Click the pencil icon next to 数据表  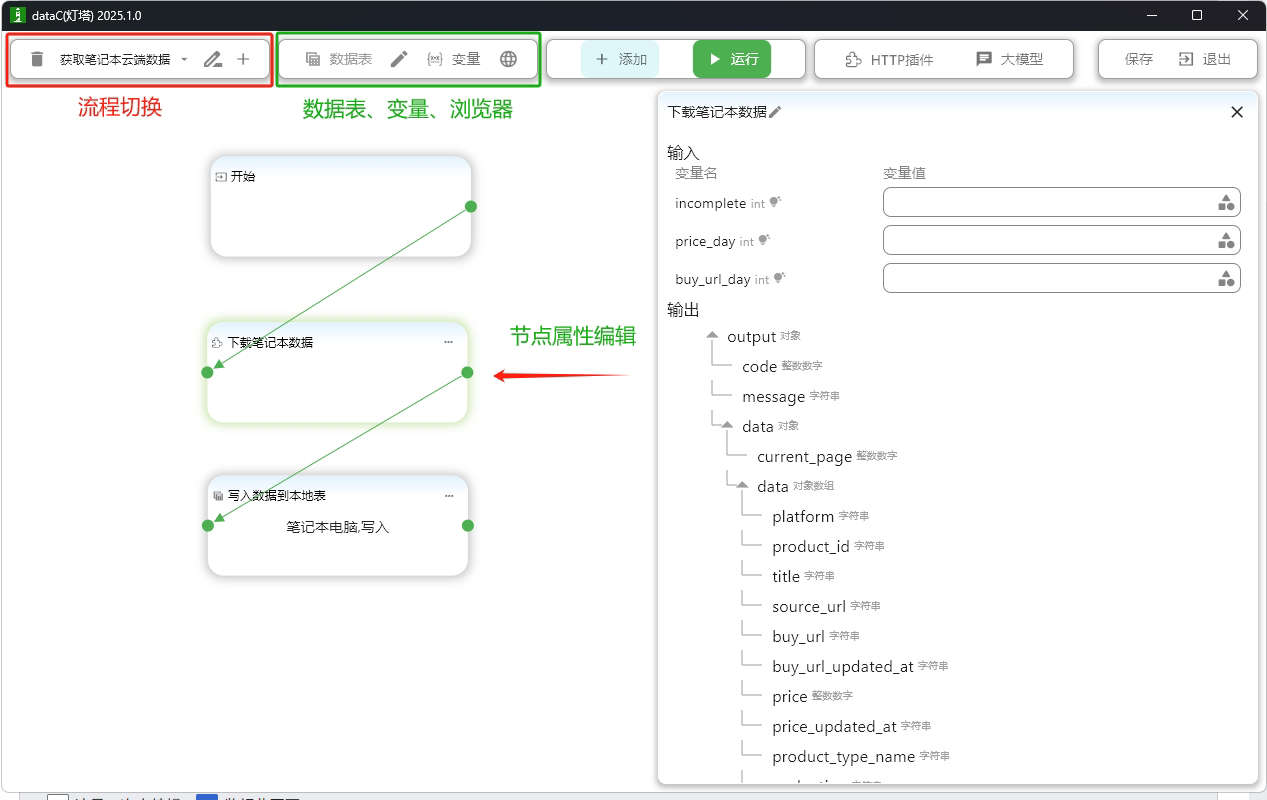[398, 59]
